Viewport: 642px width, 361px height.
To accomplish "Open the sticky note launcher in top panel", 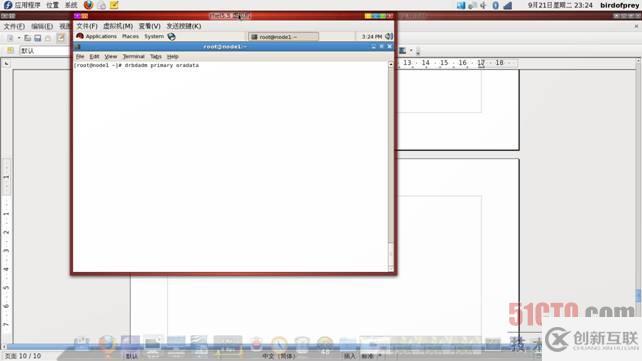I will [x=114, y=5].
